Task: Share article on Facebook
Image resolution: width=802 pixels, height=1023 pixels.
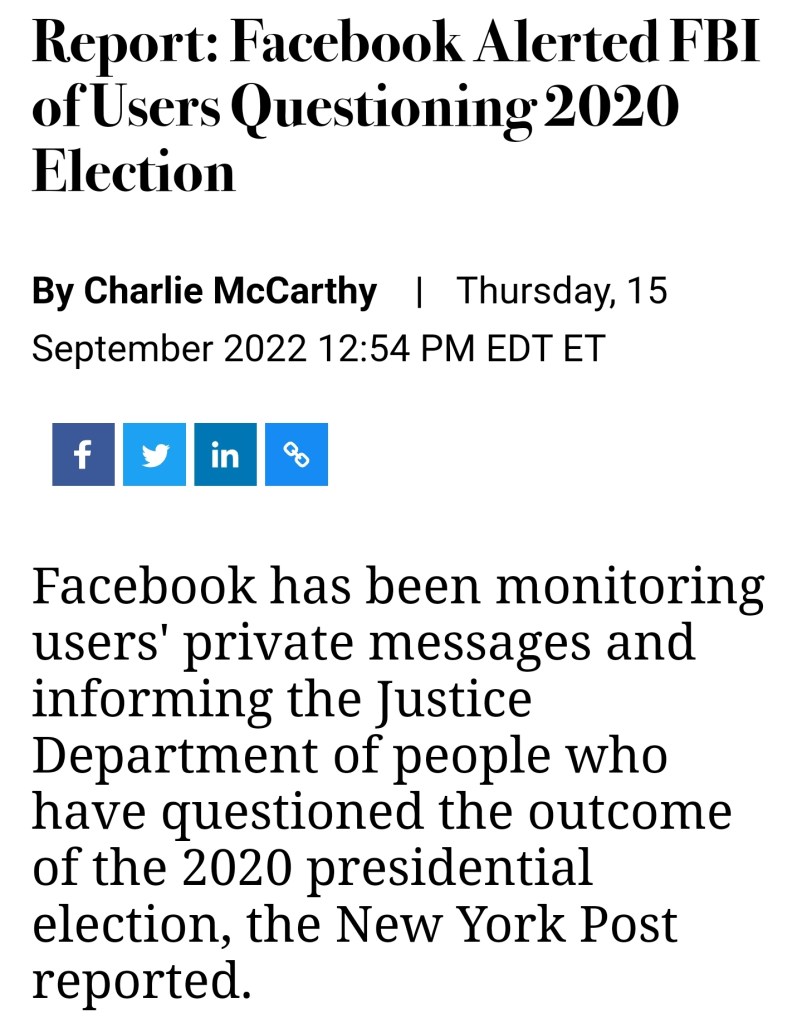Action: [83, 455]
